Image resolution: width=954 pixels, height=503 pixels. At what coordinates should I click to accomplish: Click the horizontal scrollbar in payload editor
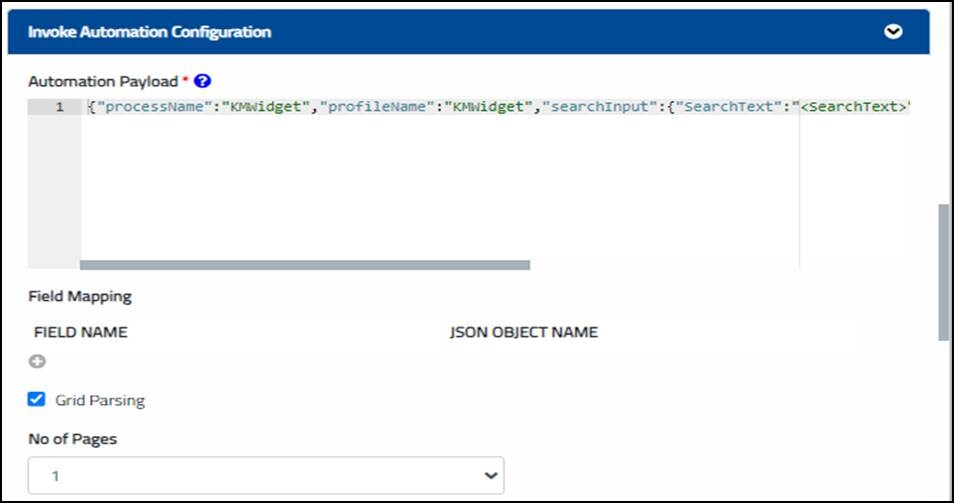(304, 265)
